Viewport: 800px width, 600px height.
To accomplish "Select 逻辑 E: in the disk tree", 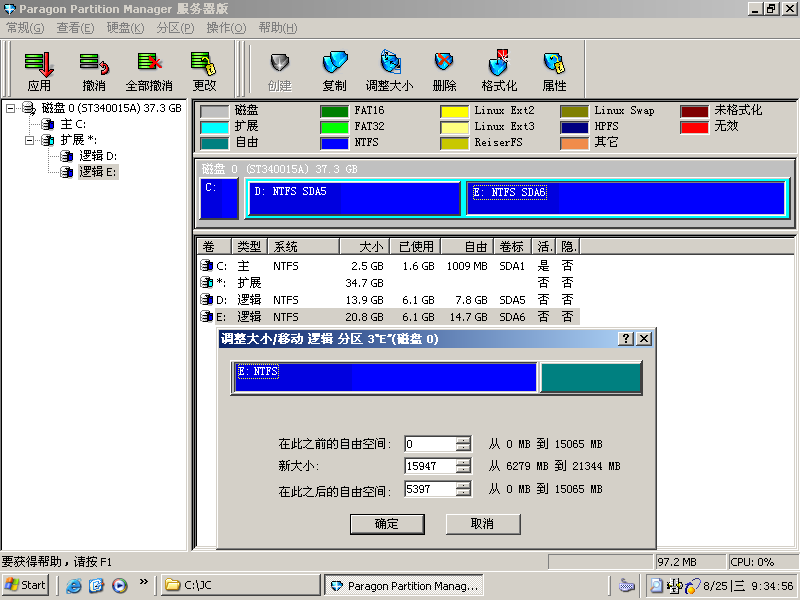I will click(98, 172).
